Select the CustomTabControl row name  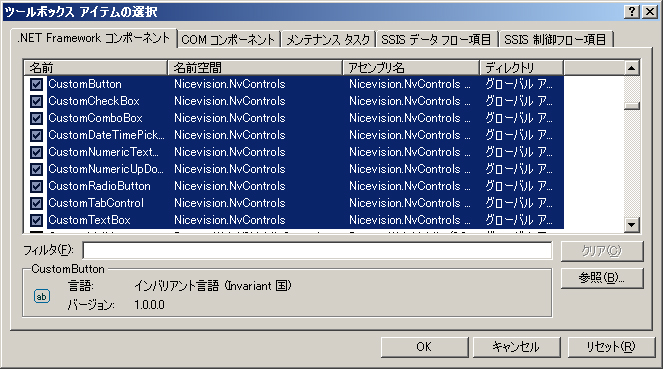click(96, 203)
